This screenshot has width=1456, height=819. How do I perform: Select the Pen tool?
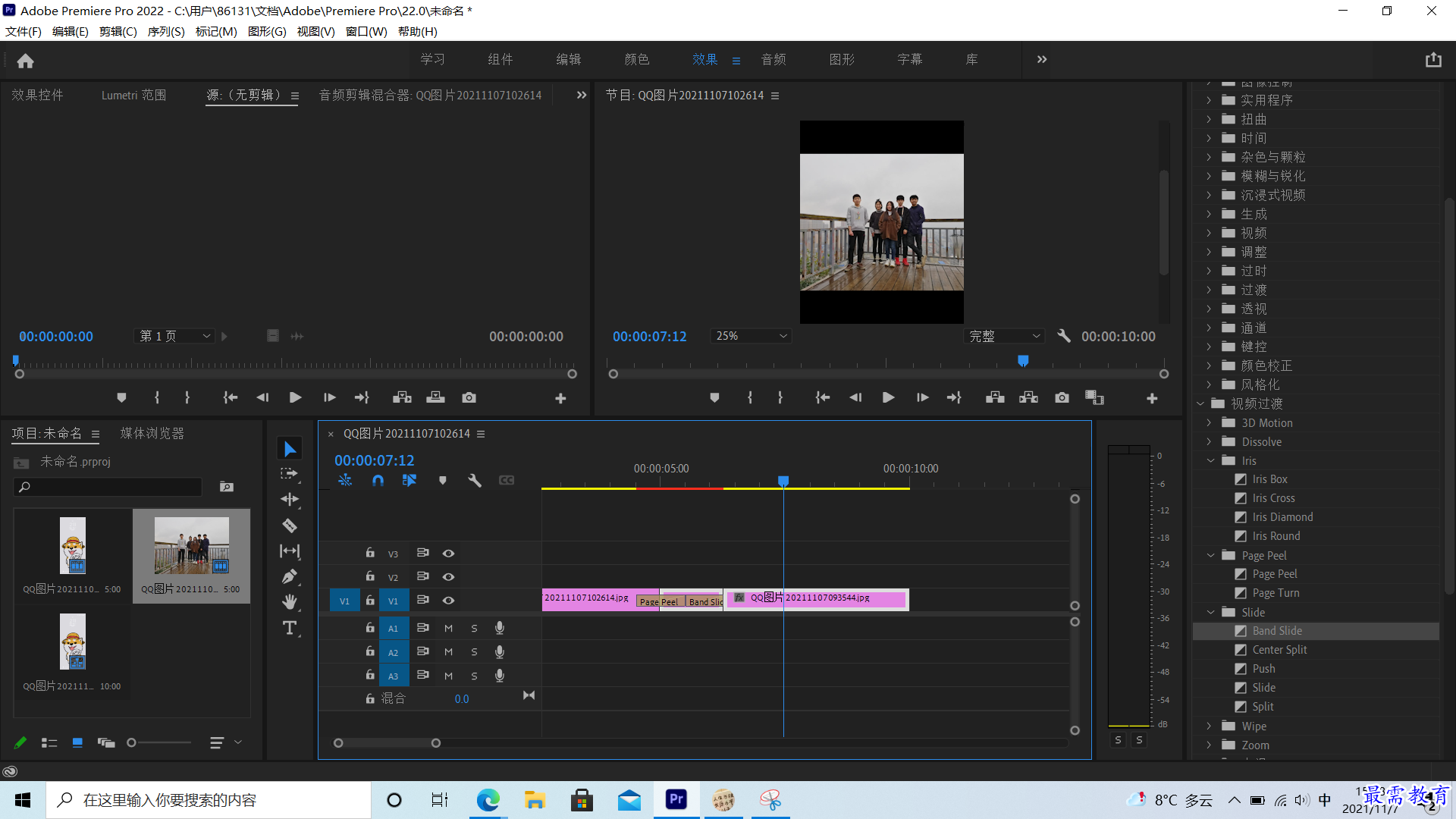pyautogui.click(x=290, y=577)
